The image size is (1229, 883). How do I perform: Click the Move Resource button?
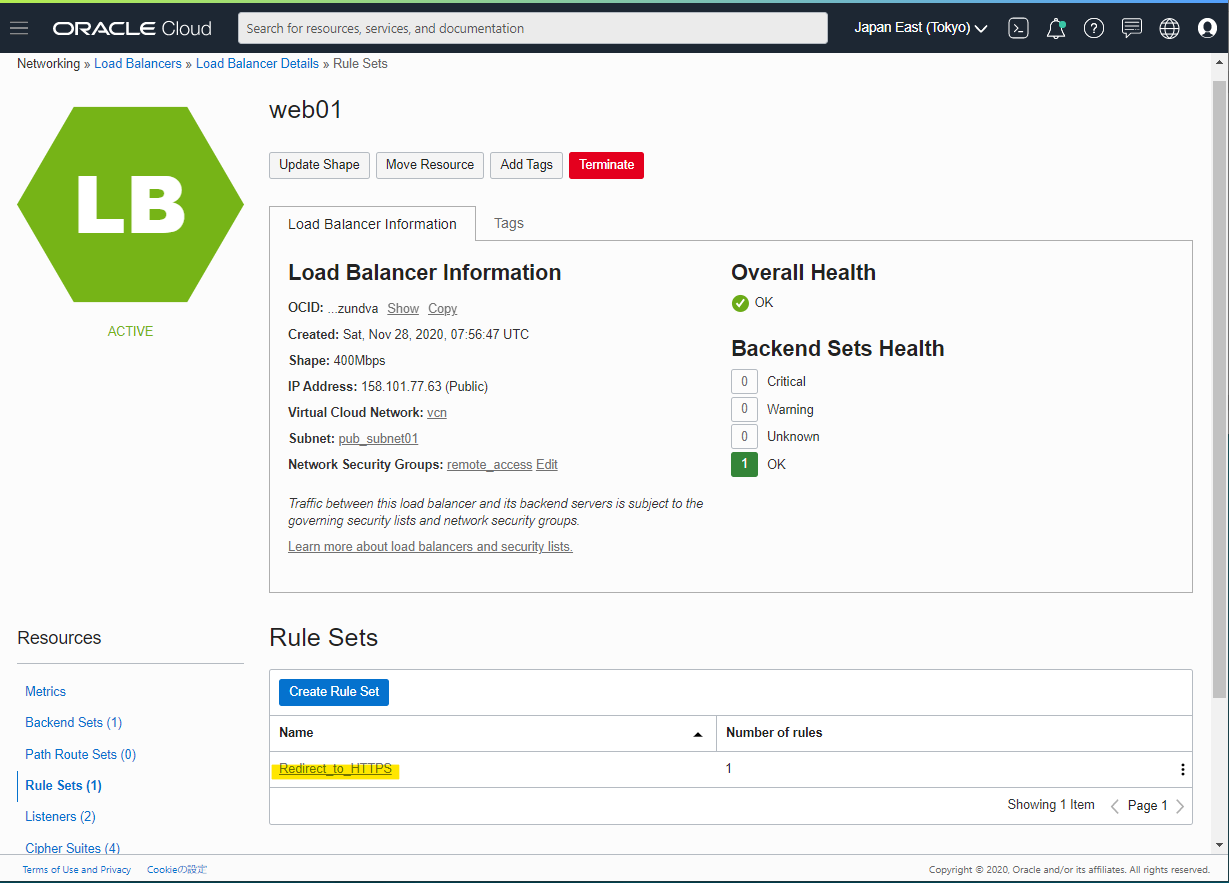pos(430,165)
